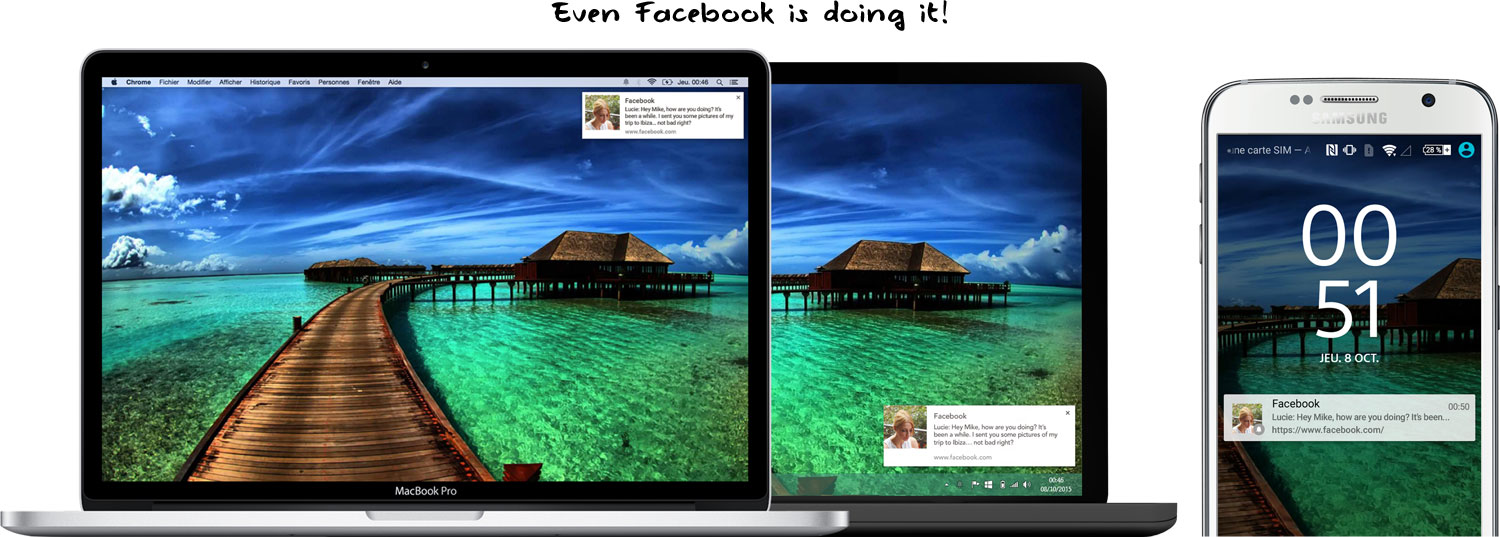Click the Jeu. 00:46 clock on the Mac

coord(693,82)
